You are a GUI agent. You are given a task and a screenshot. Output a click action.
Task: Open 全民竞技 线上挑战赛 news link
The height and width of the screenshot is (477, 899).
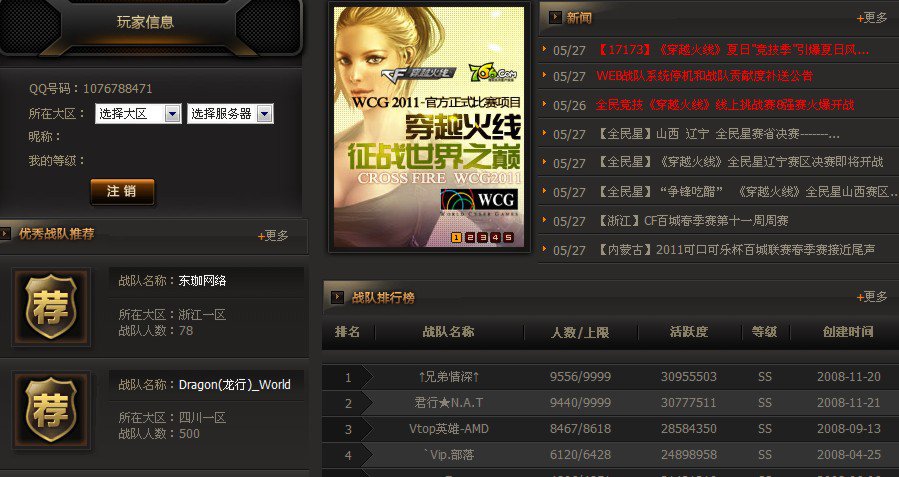point(725,105)
